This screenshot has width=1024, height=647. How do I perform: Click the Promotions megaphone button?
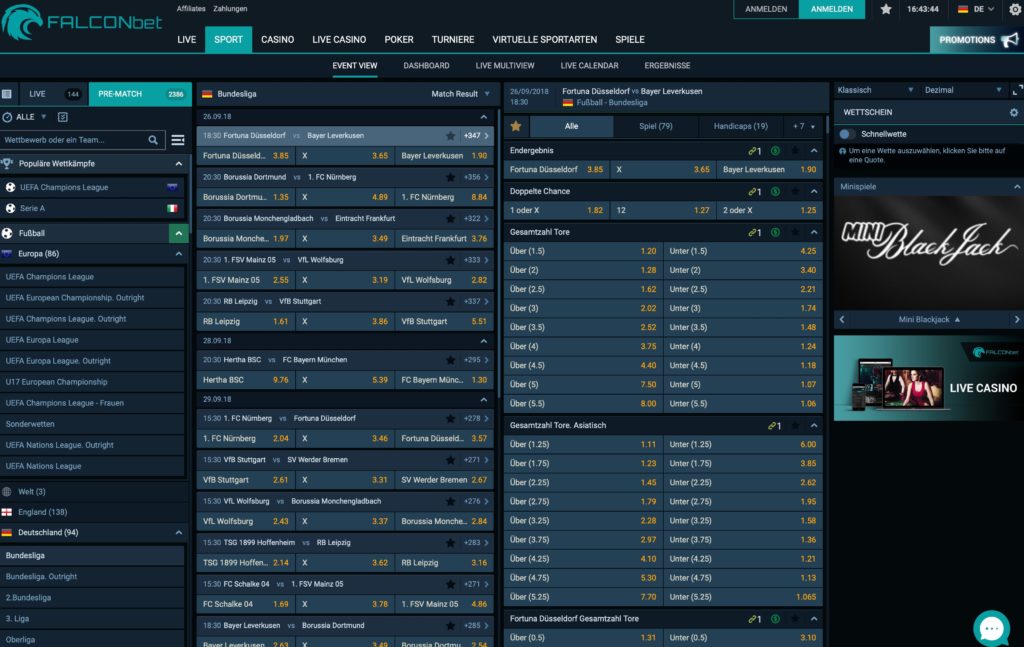pos(977,40)
